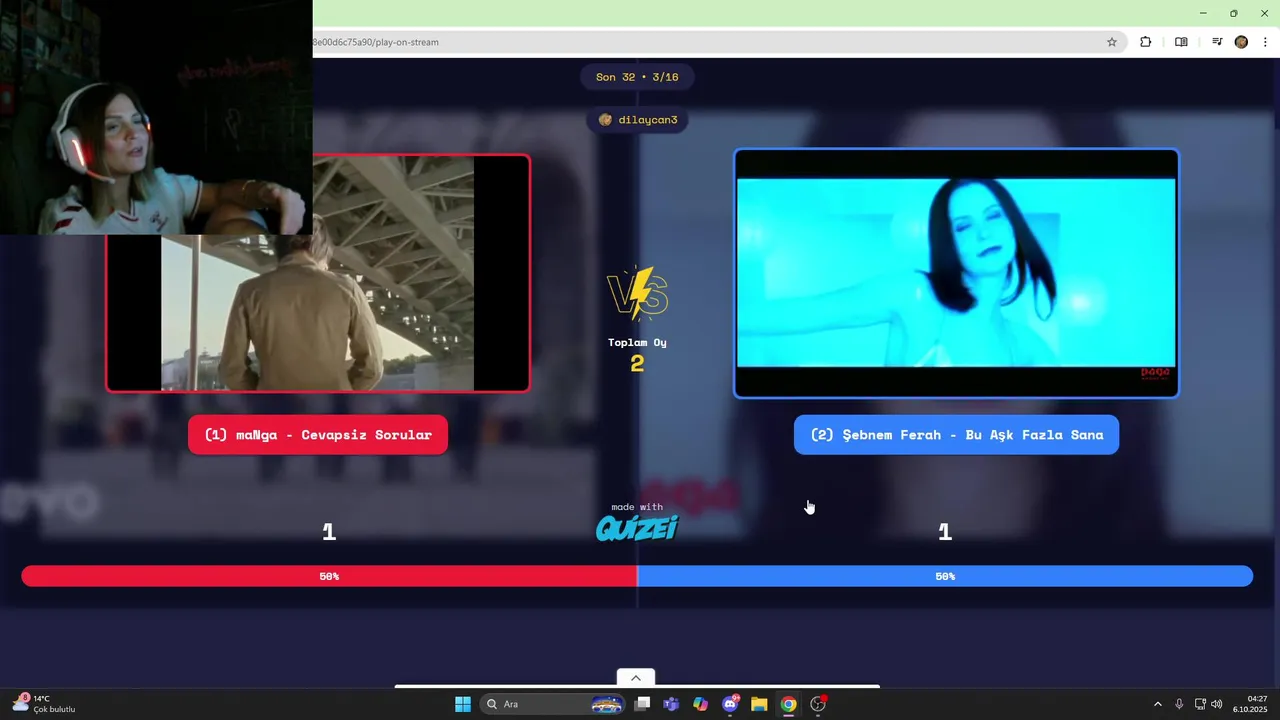Screen dimensions: 1280x720
Task: Open the Chrome profile avatar
Action: (1241, 42)
